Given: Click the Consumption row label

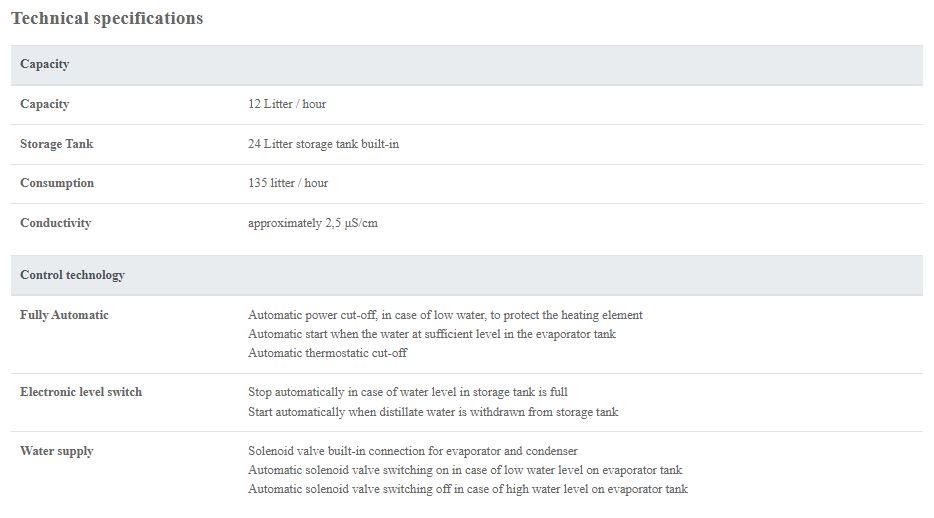Looking at the screenshot, I should point(57,183).
